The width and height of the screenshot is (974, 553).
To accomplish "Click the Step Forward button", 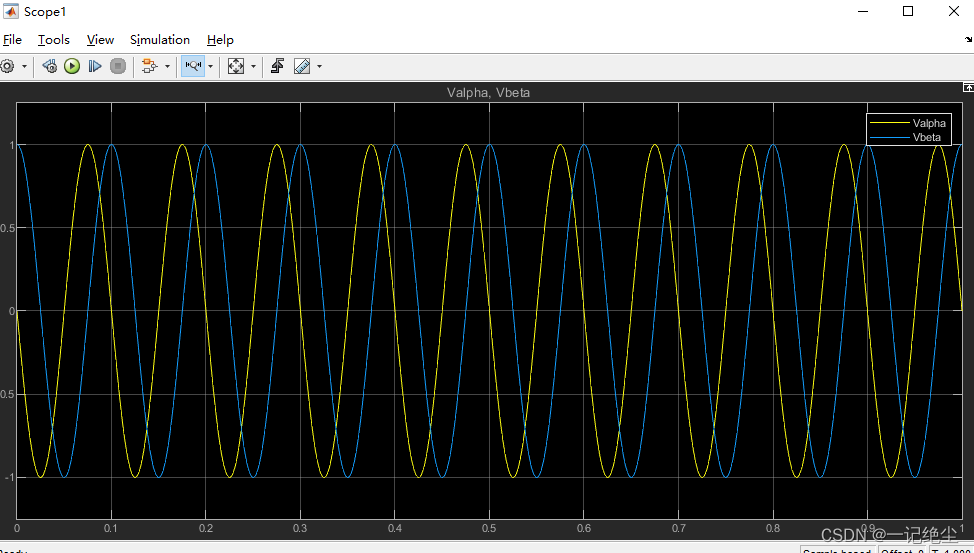I will 94,66.
